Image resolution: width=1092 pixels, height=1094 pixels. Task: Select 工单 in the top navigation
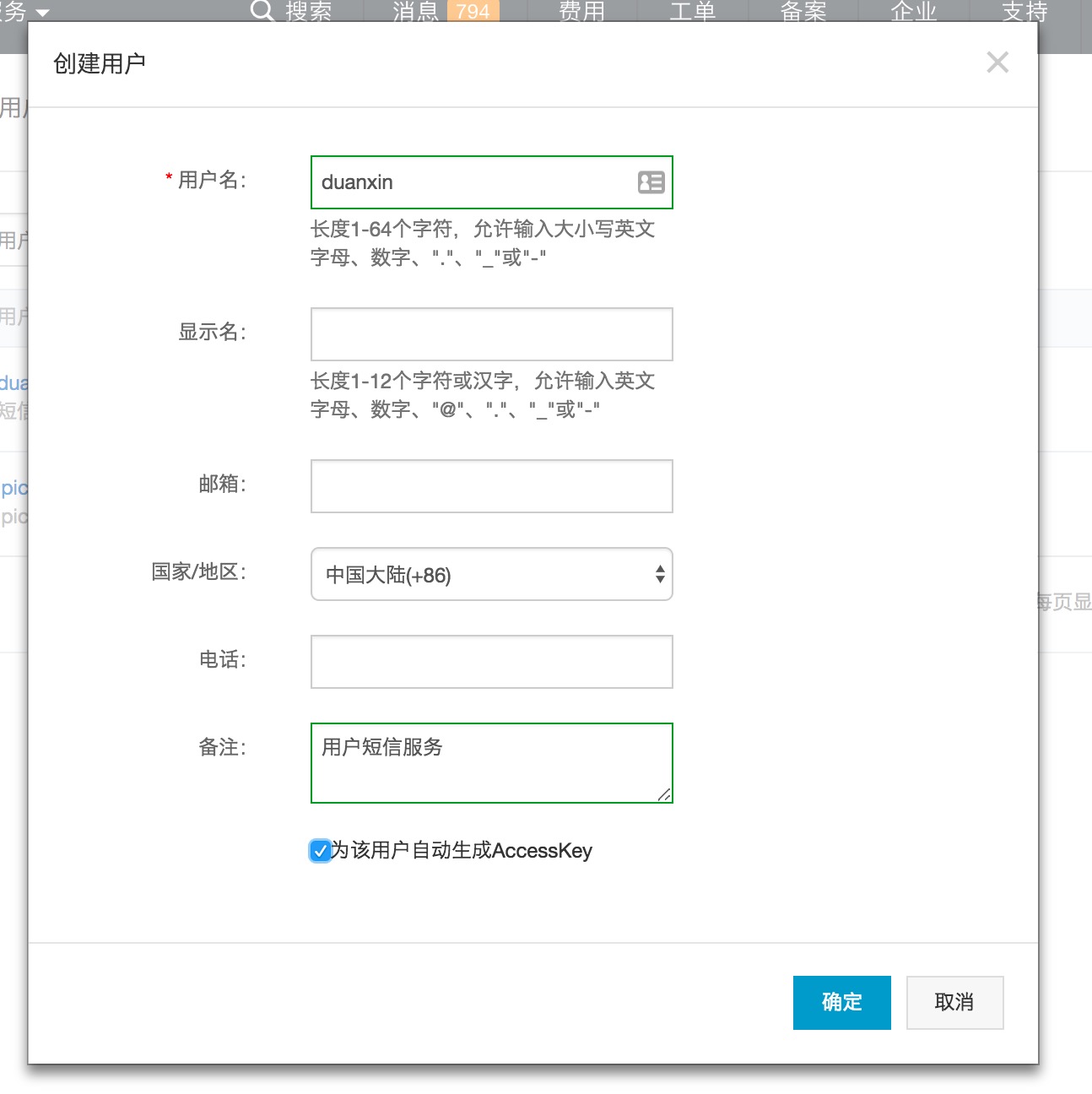pos(692,11)
